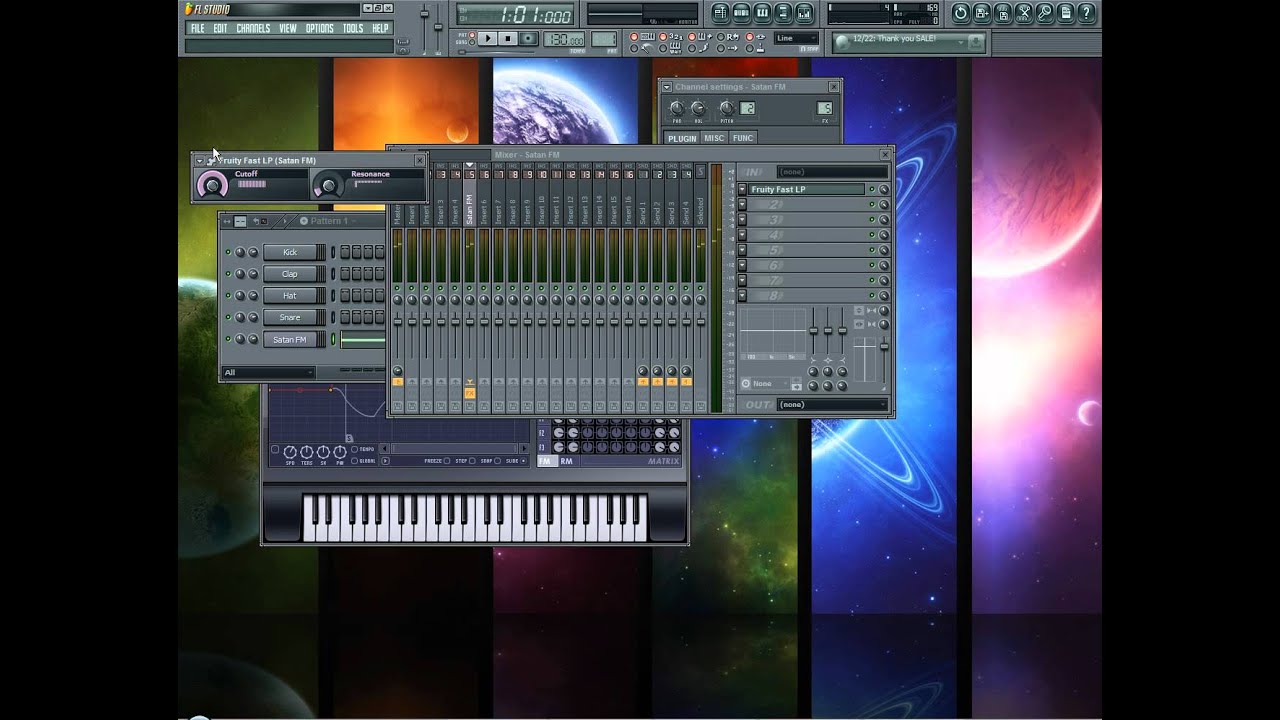Open the OPTIONS menu

pyautogui.click(x=320, y=28)
